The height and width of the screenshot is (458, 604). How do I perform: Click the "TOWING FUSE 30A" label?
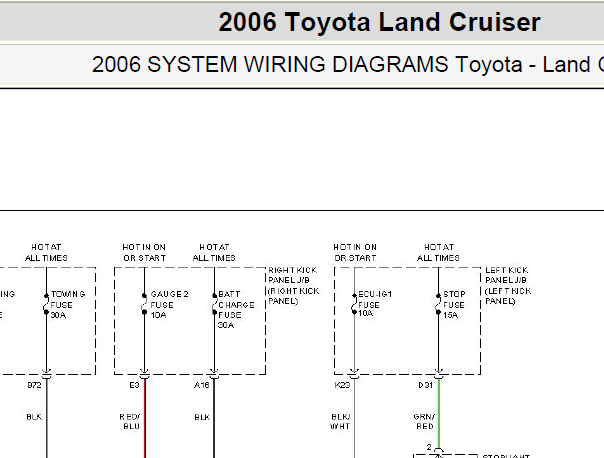pos(68,304)
